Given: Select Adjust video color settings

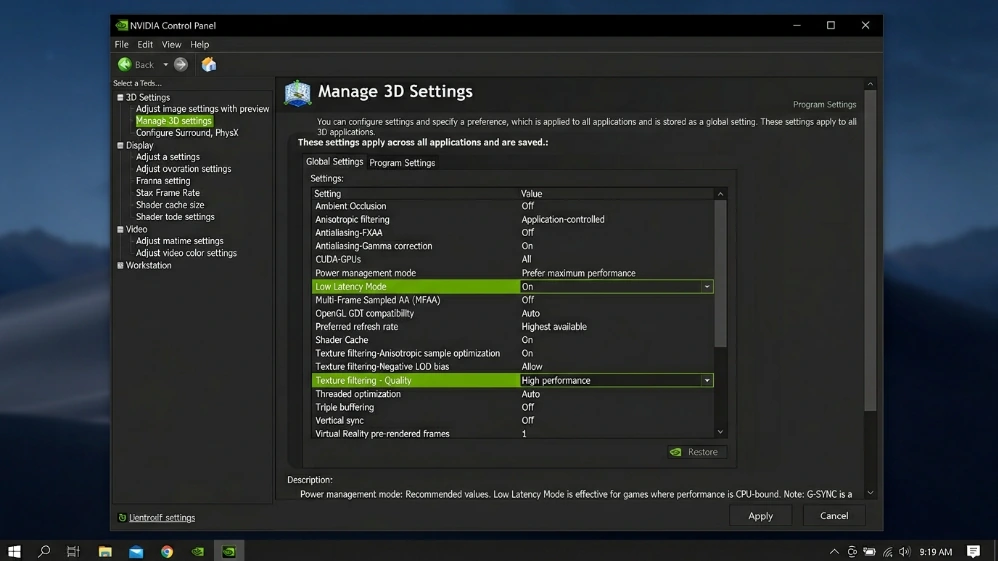Looking at the screenshot, I should [x=186, y=253].
